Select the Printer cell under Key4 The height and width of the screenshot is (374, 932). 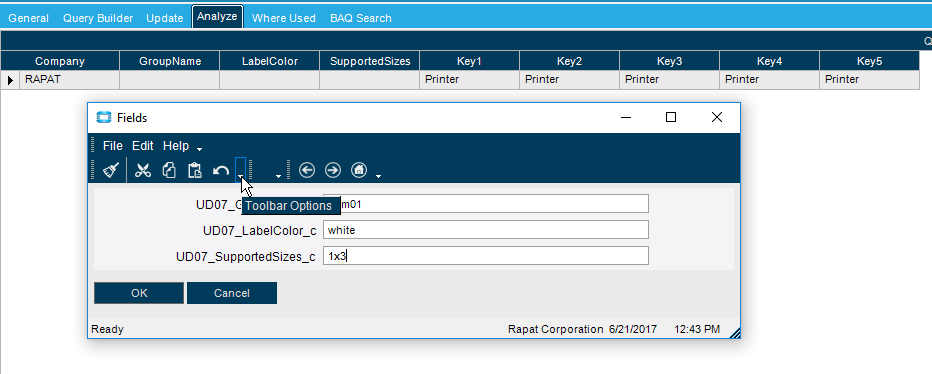[769, 80]
